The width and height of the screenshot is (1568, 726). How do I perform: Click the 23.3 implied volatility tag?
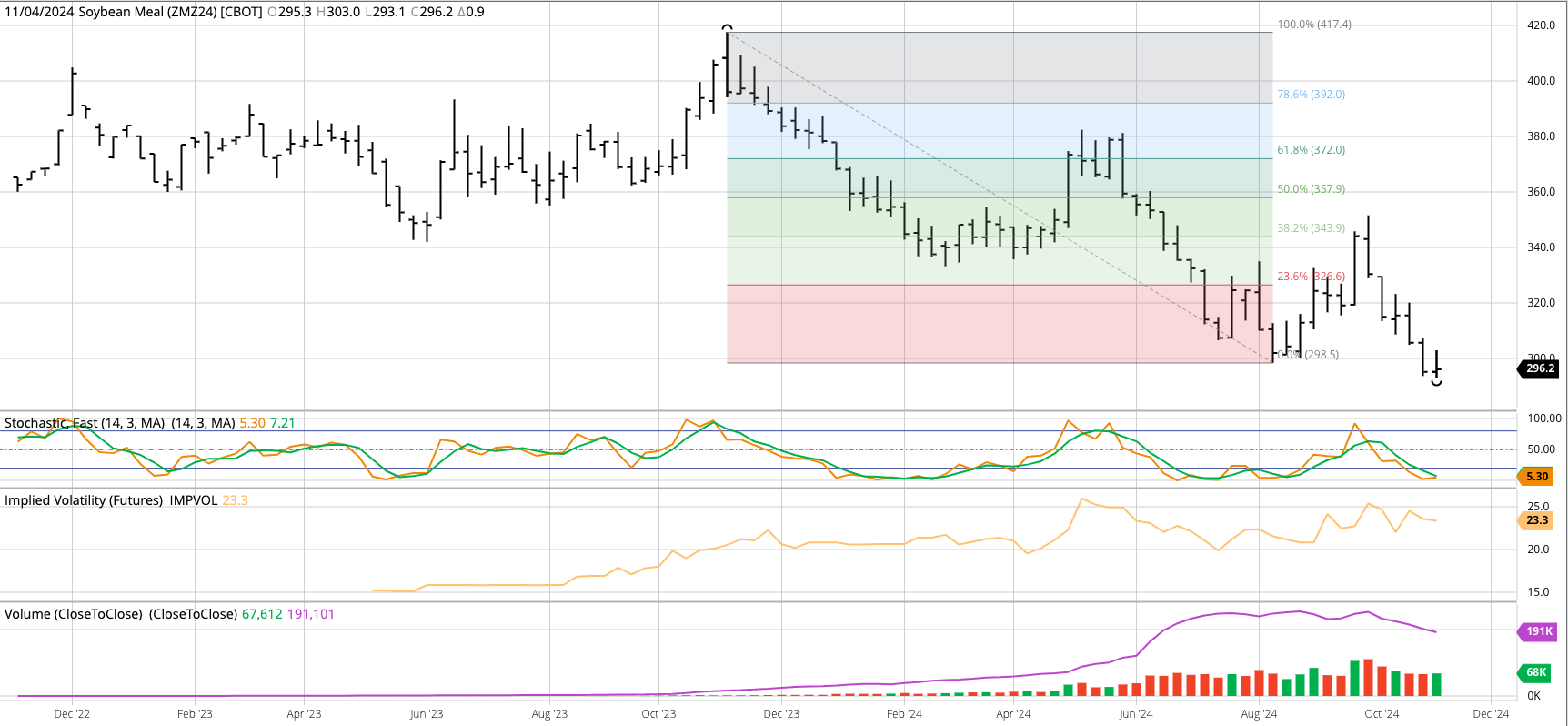1536,520
